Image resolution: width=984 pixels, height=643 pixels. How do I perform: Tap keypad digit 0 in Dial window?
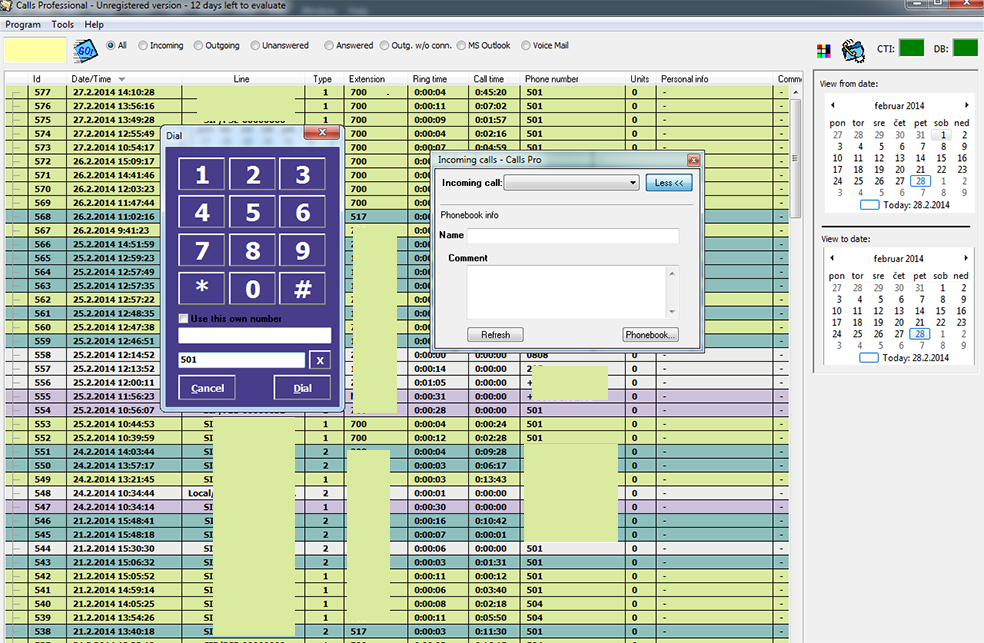tap(252, 289)
